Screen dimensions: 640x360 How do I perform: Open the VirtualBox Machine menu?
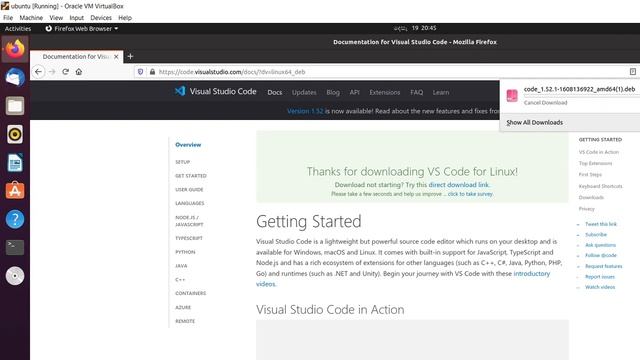31,18
